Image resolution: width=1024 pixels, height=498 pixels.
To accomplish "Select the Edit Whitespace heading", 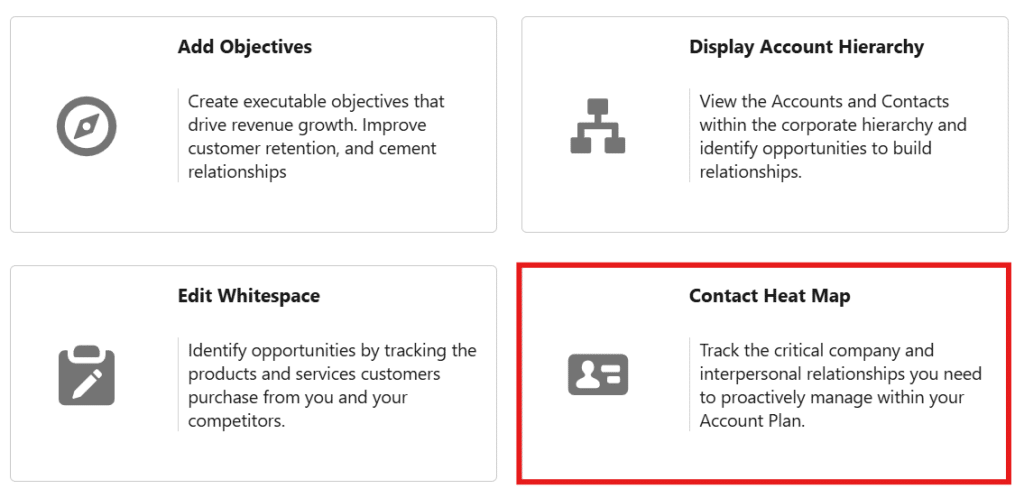I will tap(249, 296).
